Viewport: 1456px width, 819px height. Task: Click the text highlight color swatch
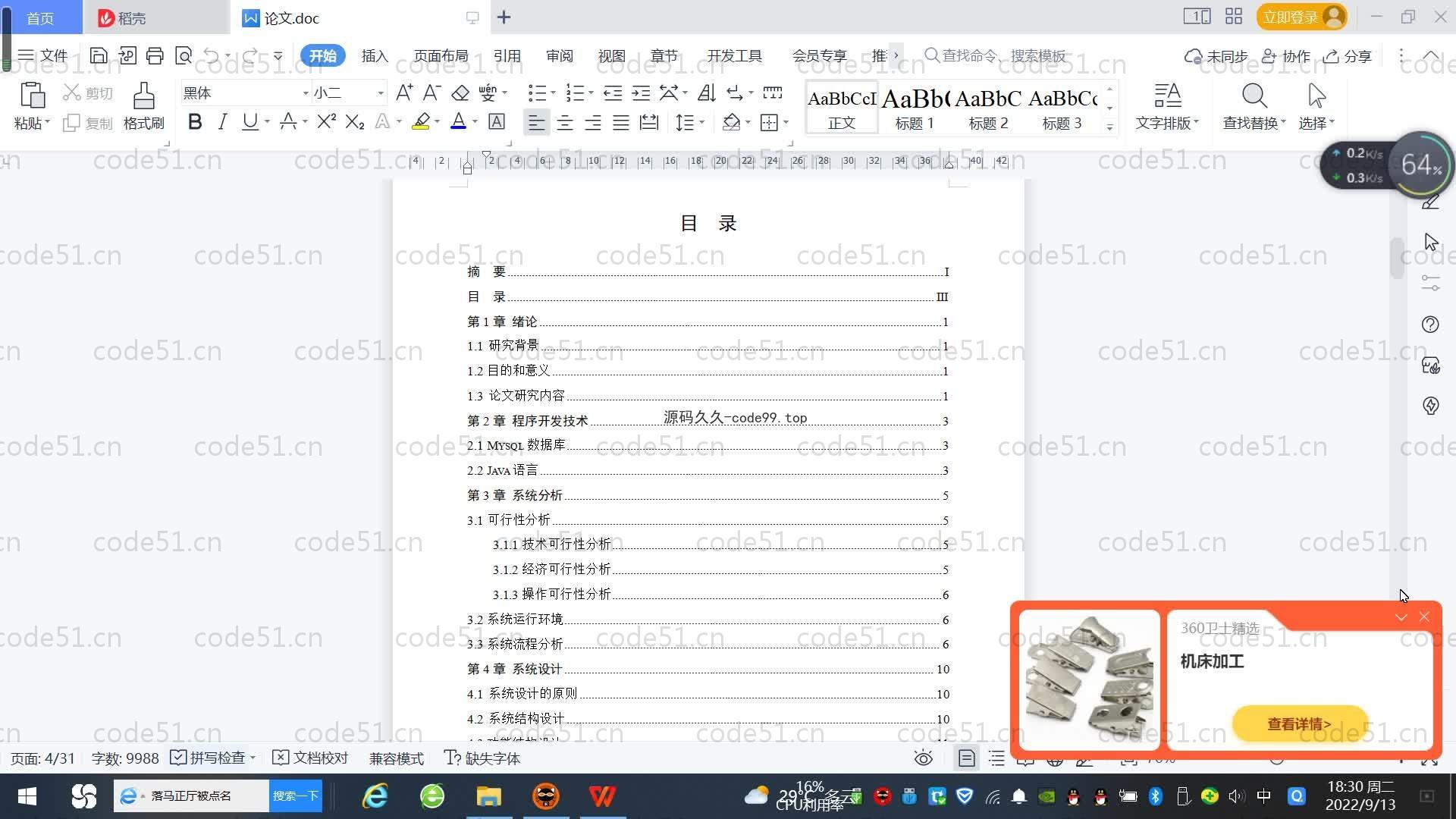tap(421, 121)
